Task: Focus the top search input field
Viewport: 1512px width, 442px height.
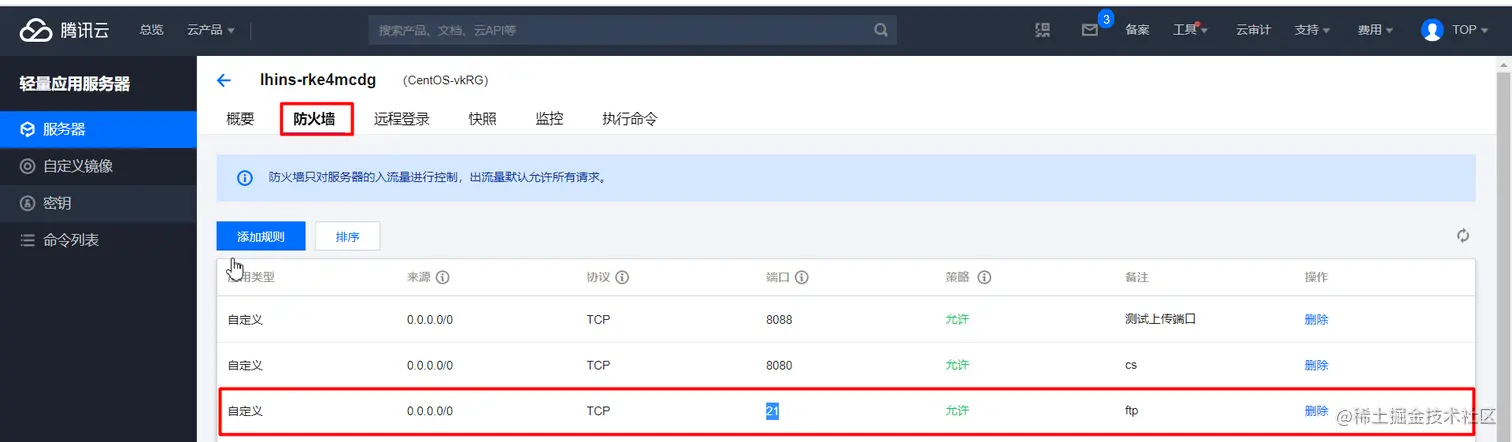Action: [620, 30]
